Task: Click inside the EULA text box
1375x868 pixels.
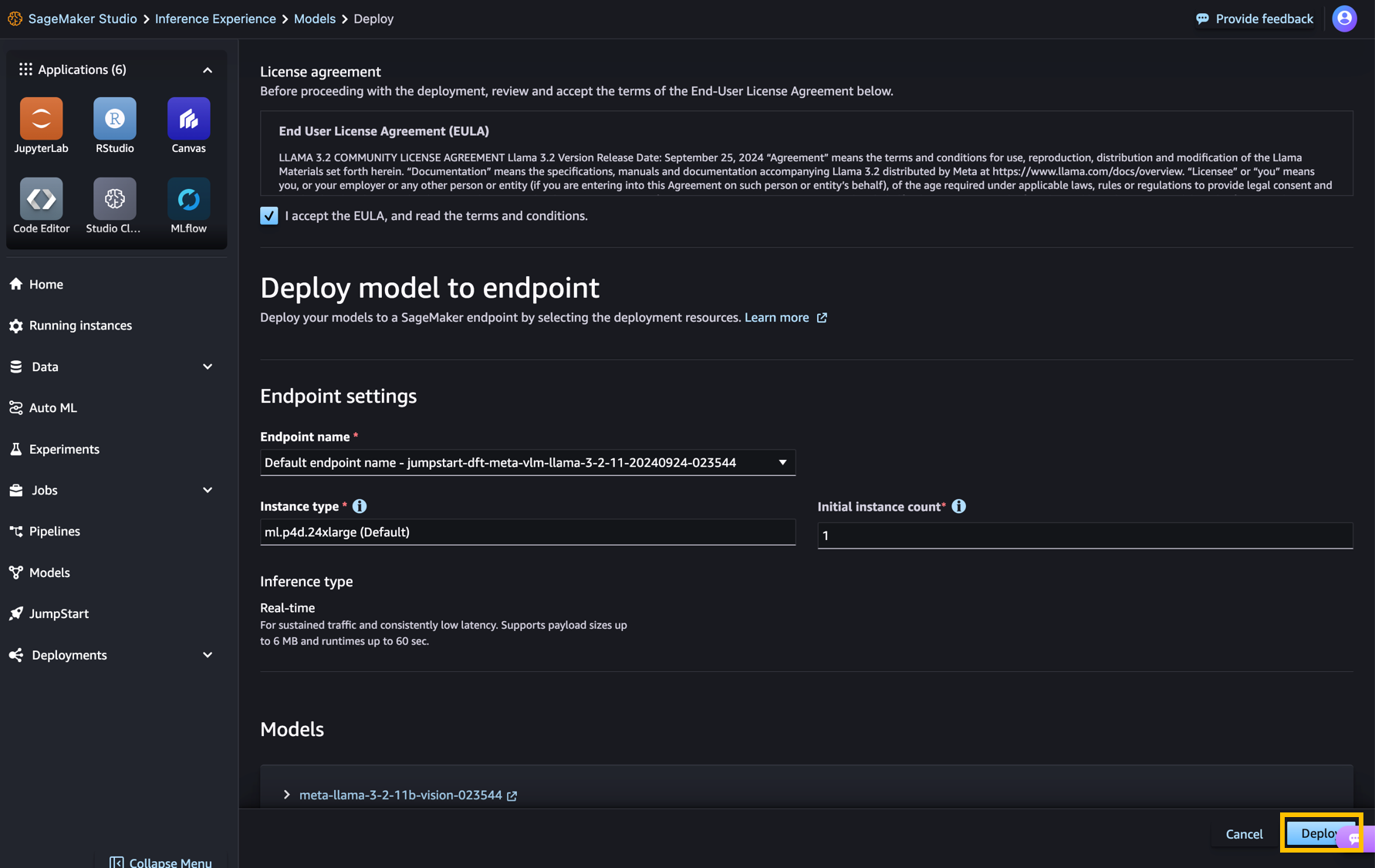Action: point(806,153)
